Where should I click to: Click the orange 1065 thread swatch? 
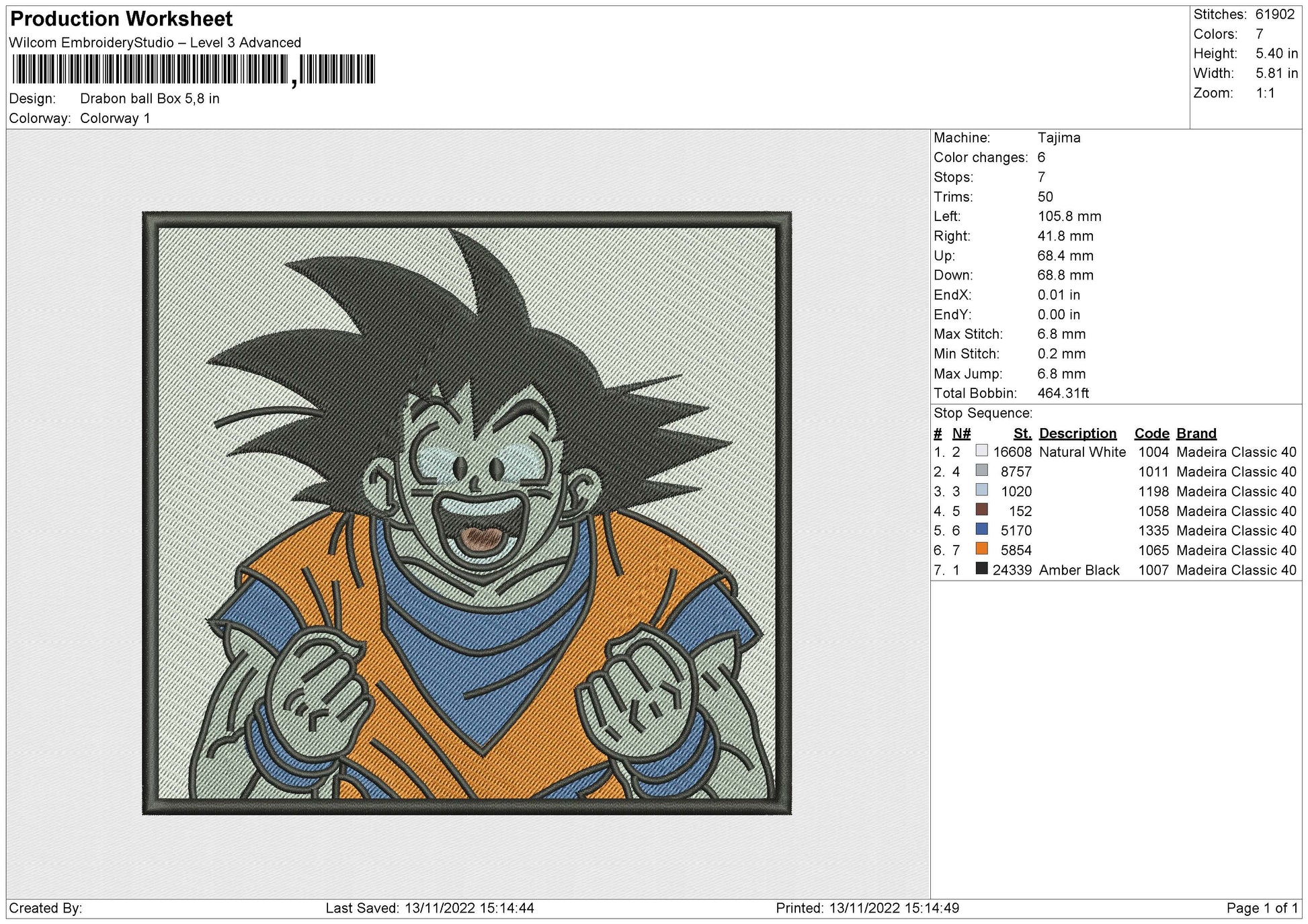[x=981, y=549]
